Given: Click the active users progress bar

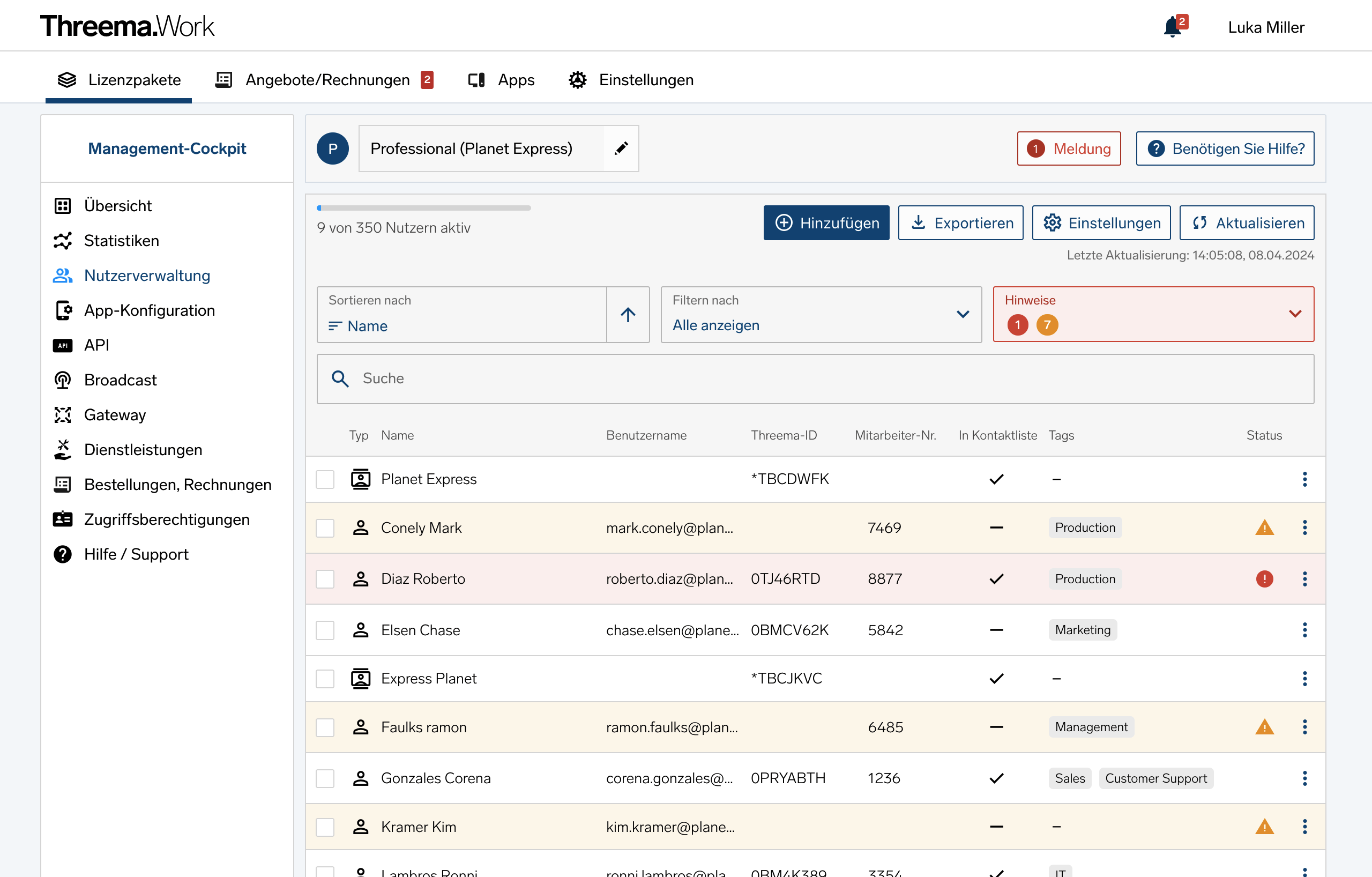Looking at the screenshot, I should (x=424, y=208).
